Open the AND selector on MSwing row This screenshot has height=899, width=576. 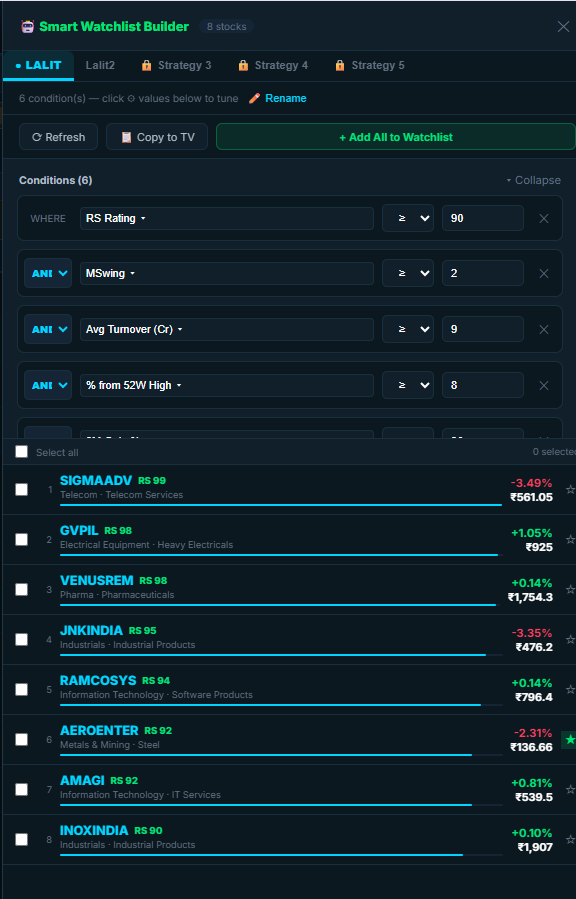point(48,273)
